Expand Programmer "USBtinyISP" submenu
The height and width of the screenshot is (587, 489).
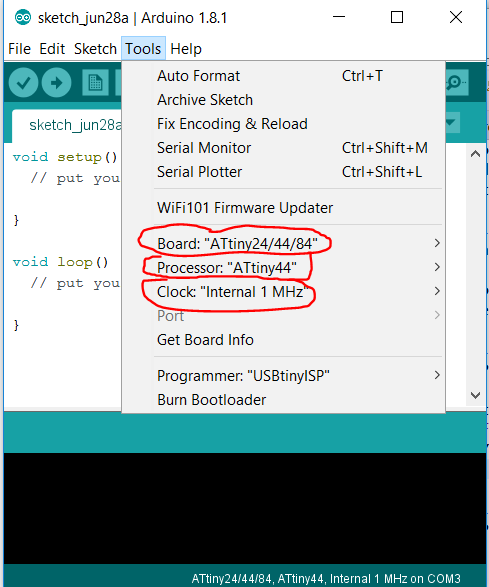(x=283, y=375)
